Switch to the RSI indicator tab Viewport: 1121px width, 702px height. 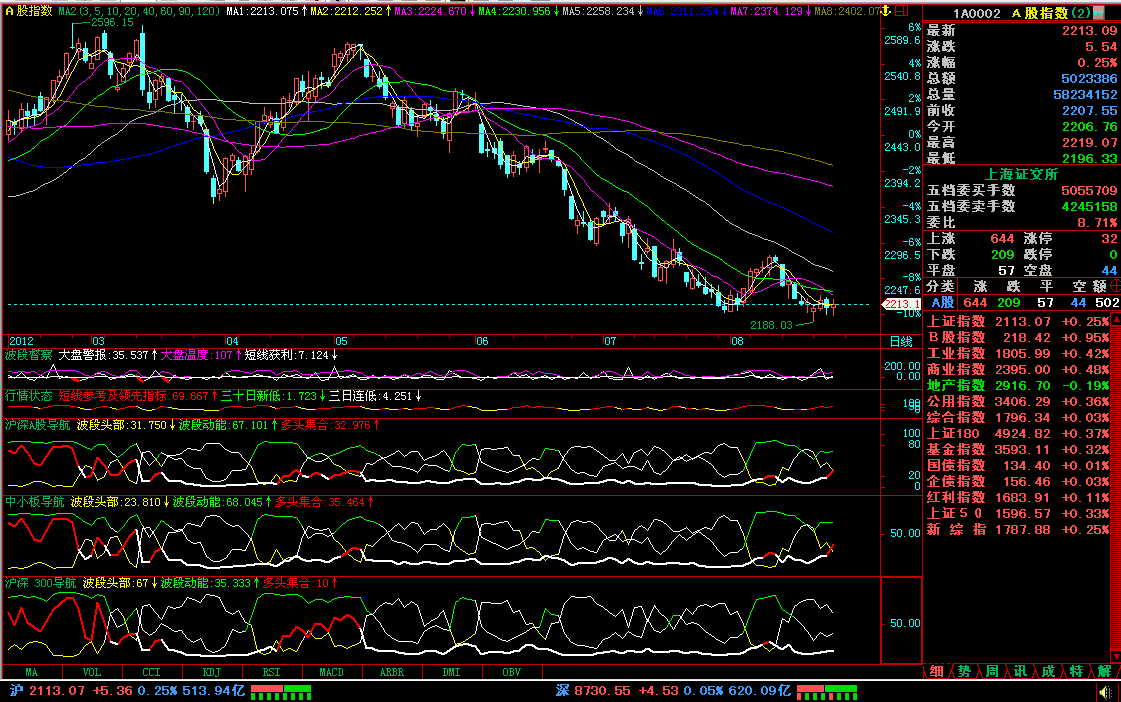coord(271,673)
